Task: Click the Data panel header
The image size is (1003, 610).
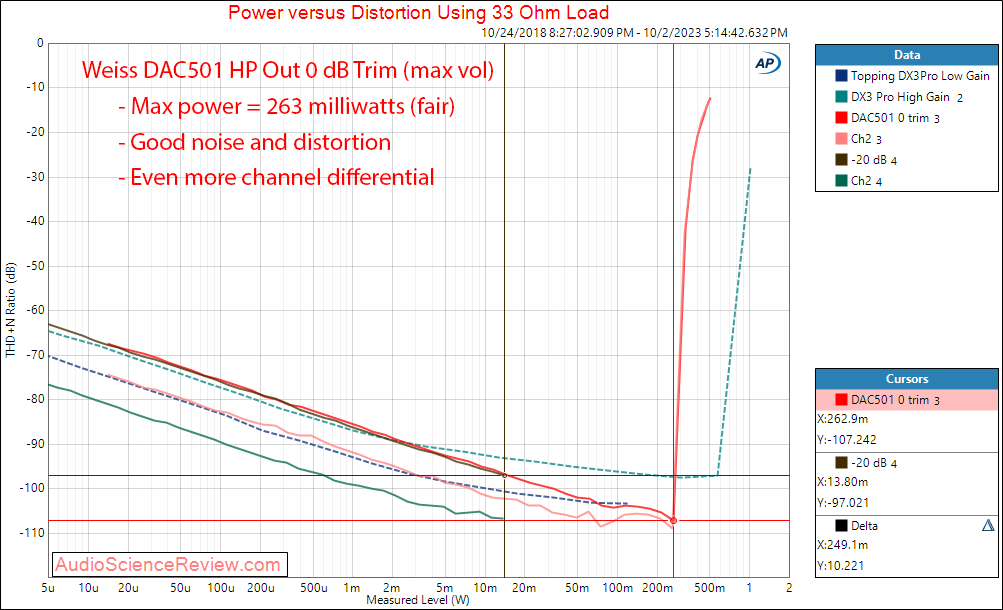Action: [906, 55]
